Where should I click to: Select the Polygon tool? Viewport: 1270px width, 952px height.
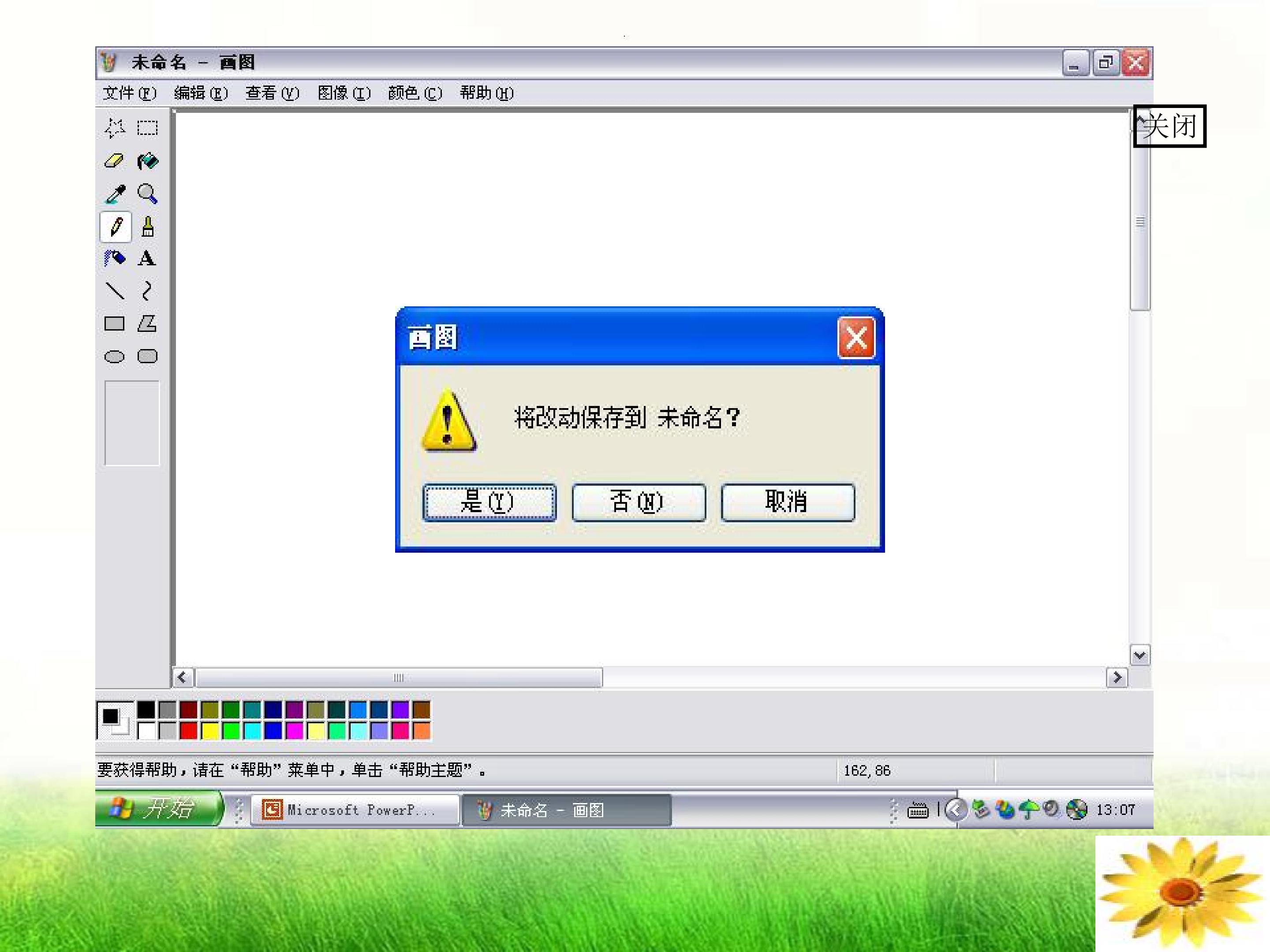pyautogui.click(x=147, y=324)
